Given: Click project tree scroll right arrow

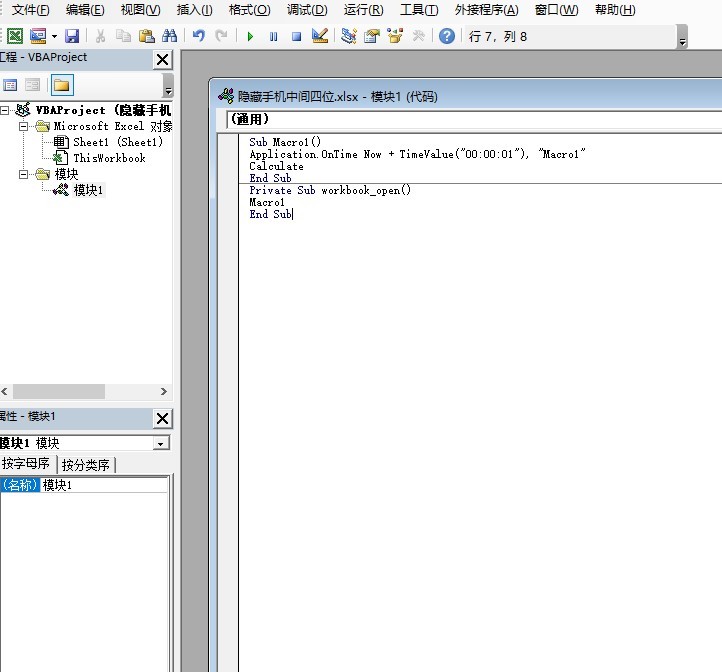Looking at the screenshot, I should pos(163,392).
